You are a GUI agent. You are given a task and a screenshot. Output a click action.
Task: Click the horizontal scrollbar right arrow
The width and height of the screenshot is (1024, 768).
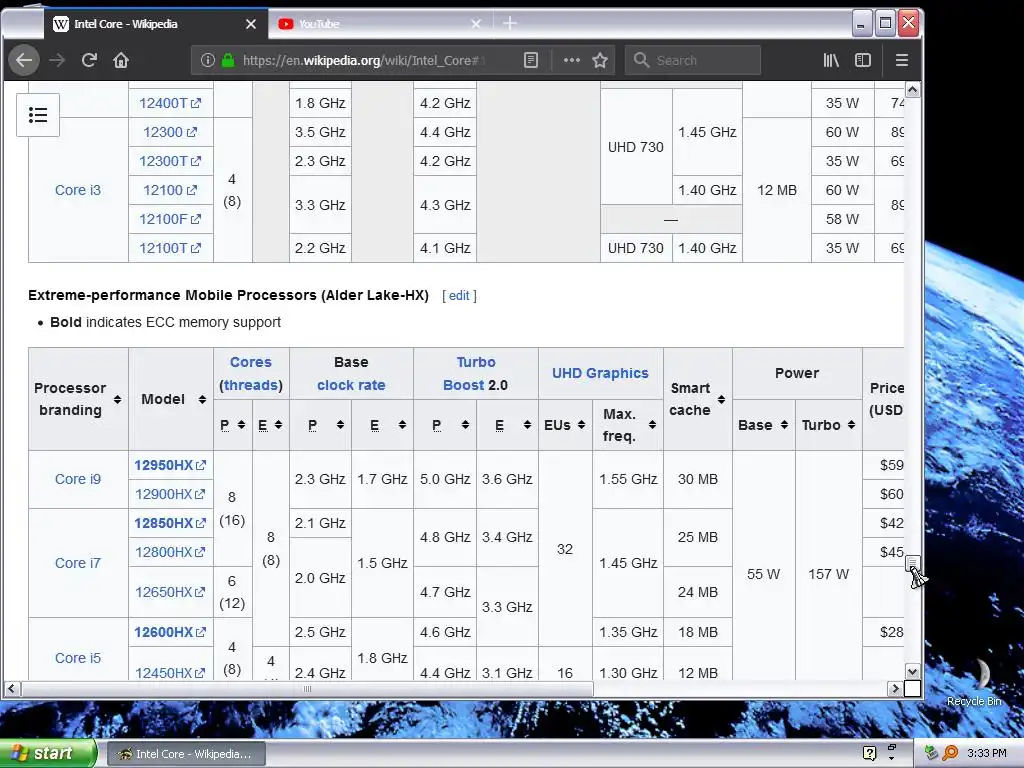coord(895,688)
